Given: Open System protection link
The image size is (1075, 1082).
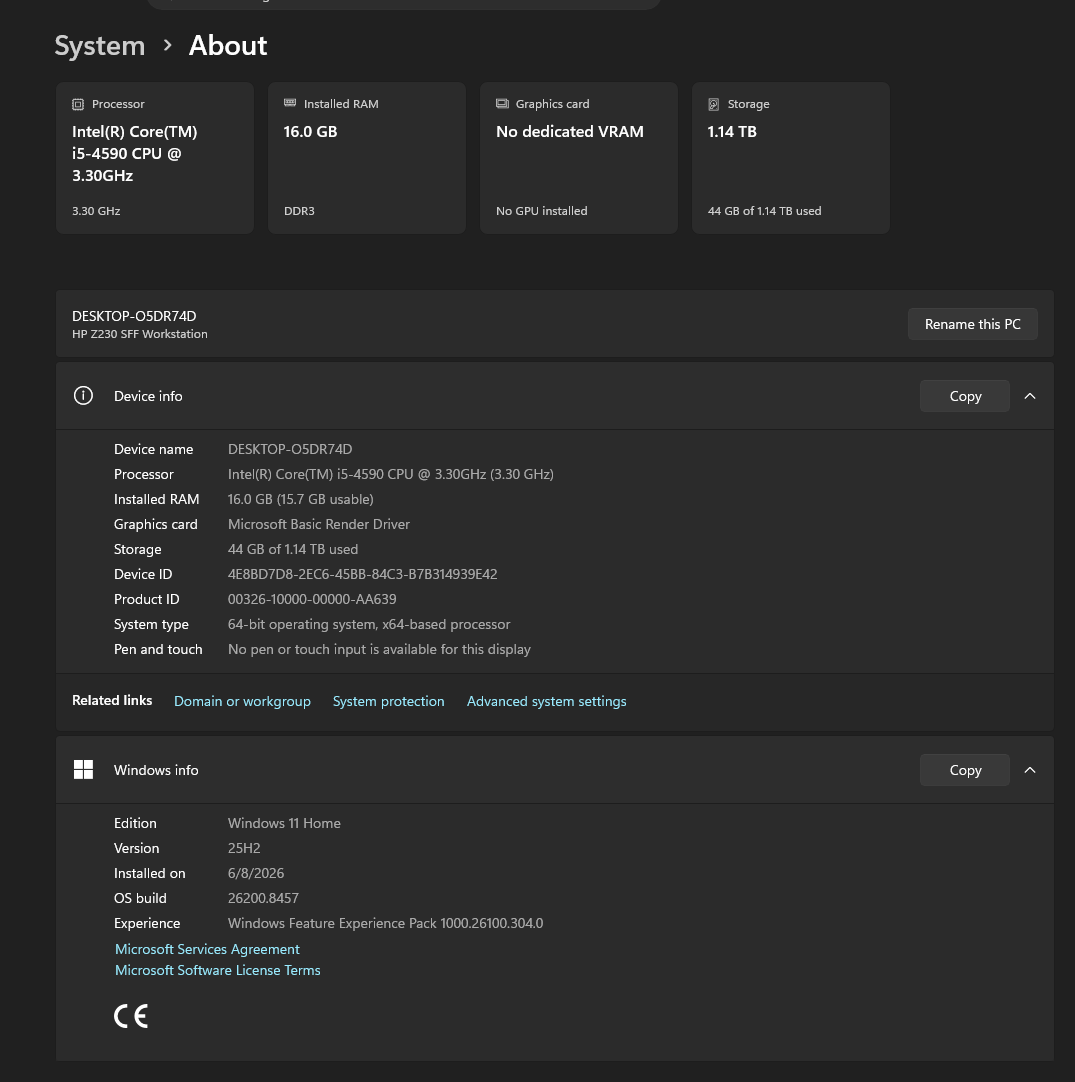Looking at the screenshot, I should (x=388, y=701).
